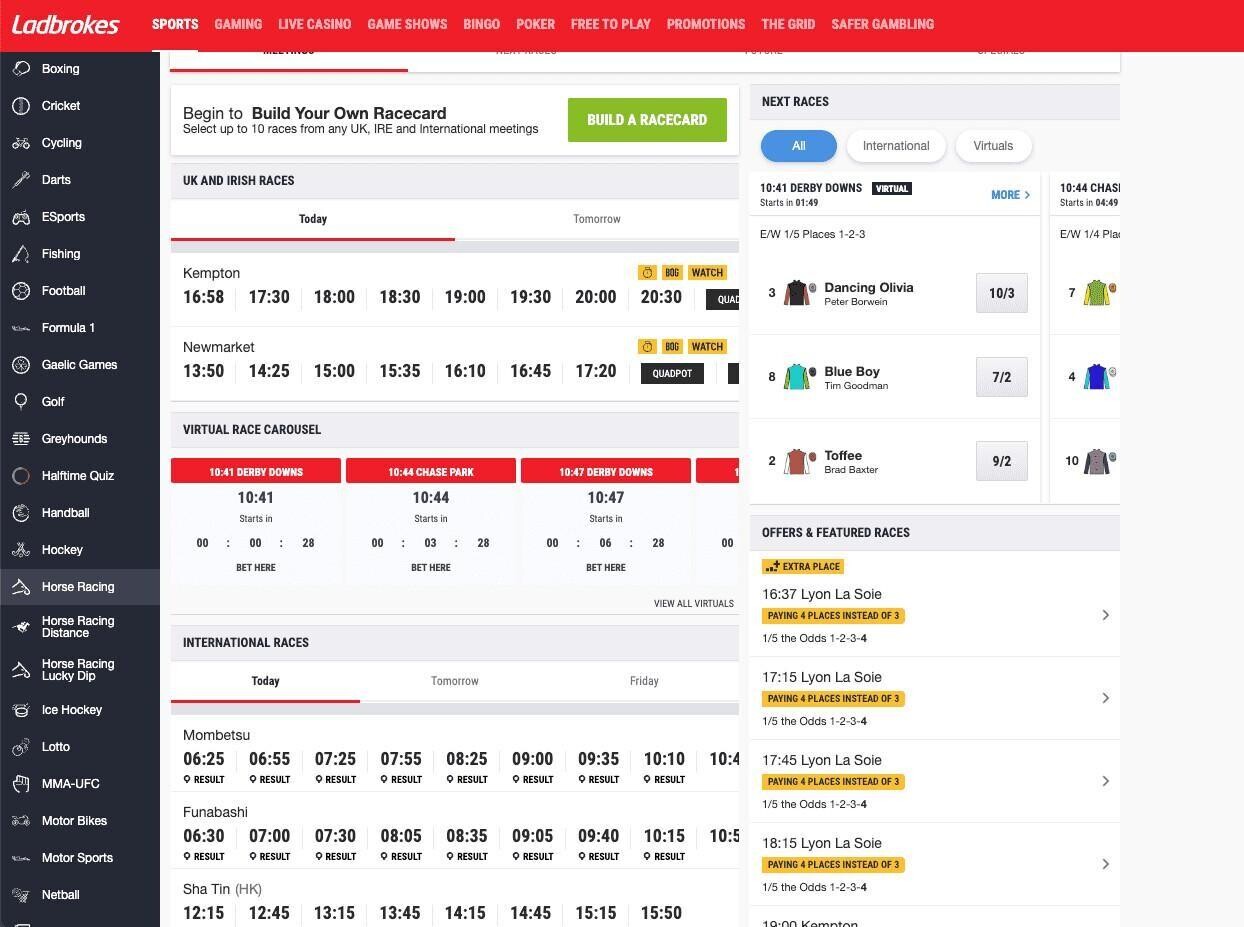This screenshot has height=927, width=1244.
Task: Open MORE for 10:41 Derby Downs
Action: [x=1010, y=195]
